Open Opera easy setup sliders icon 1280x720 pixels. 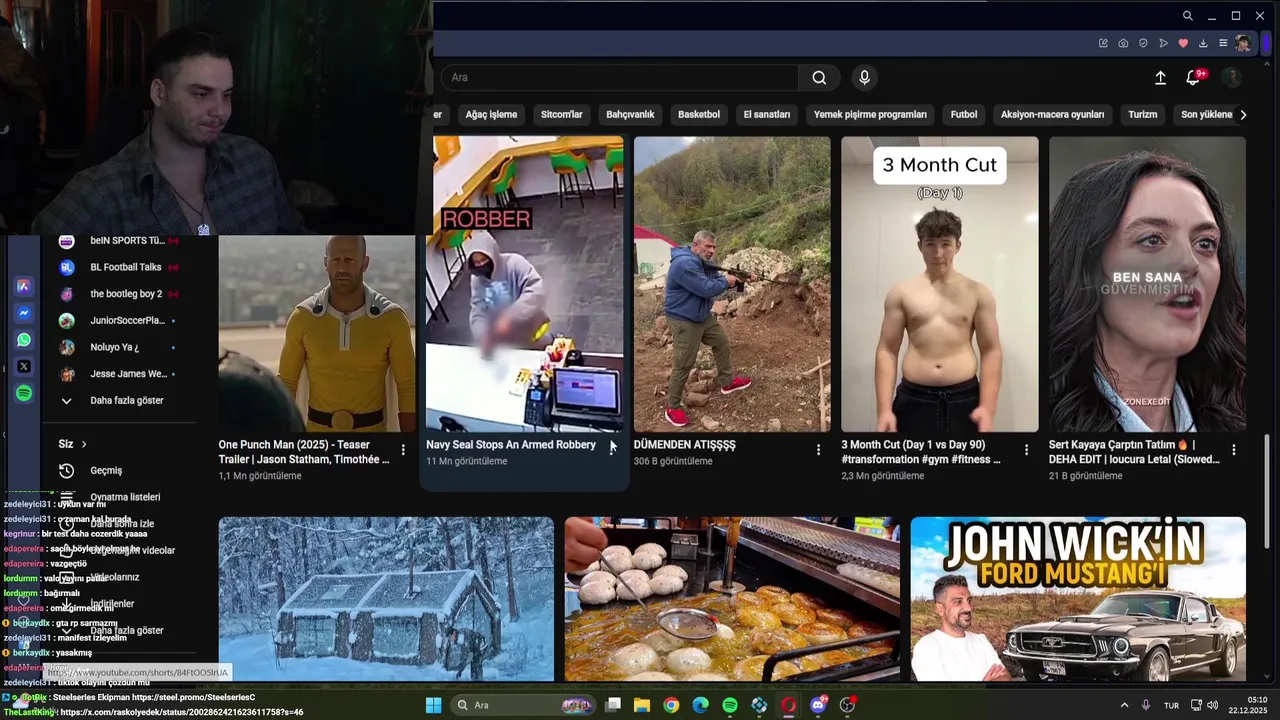[x=1223, y=43]
